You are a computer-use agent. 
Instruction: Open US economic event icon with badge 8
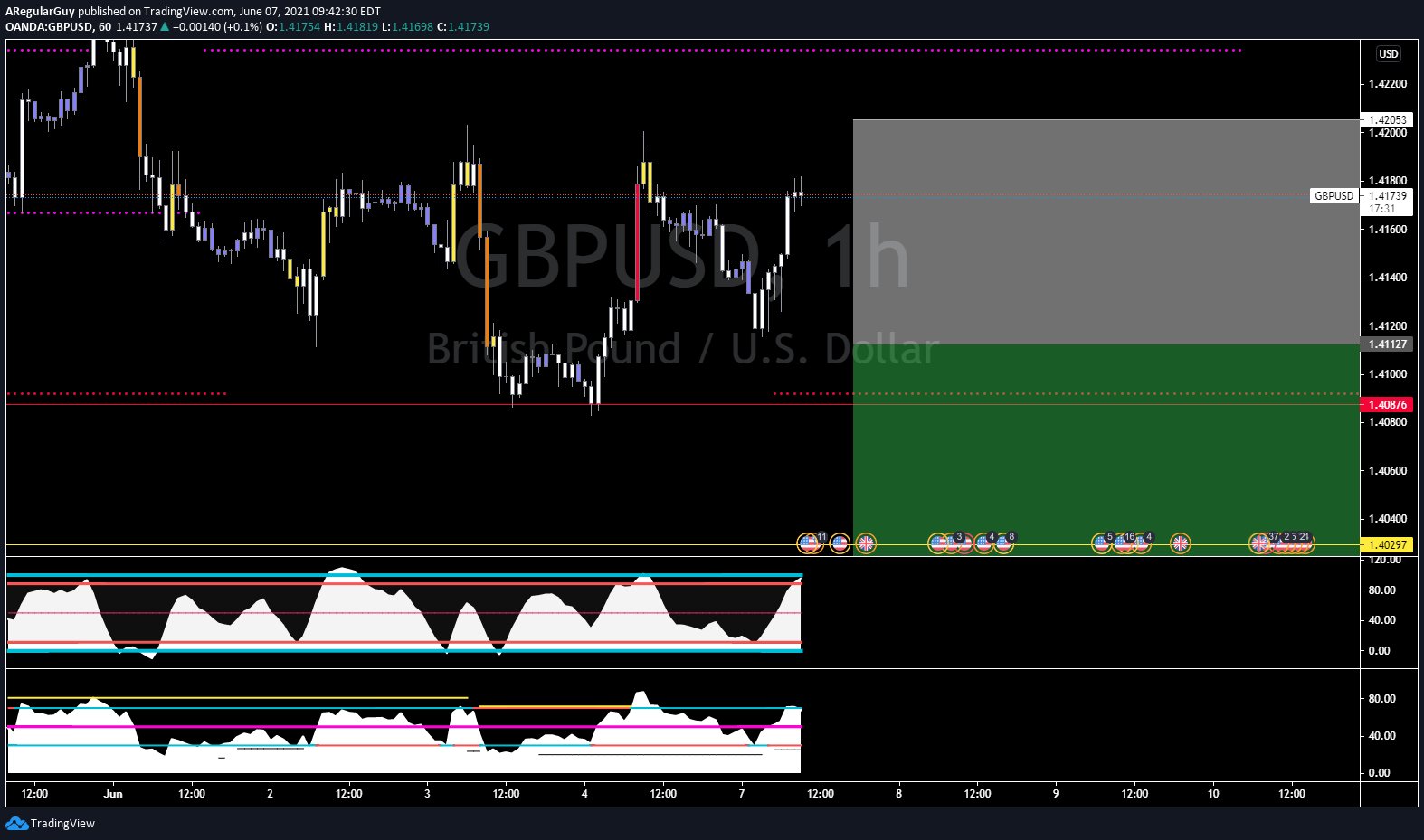coord(1003,543)
